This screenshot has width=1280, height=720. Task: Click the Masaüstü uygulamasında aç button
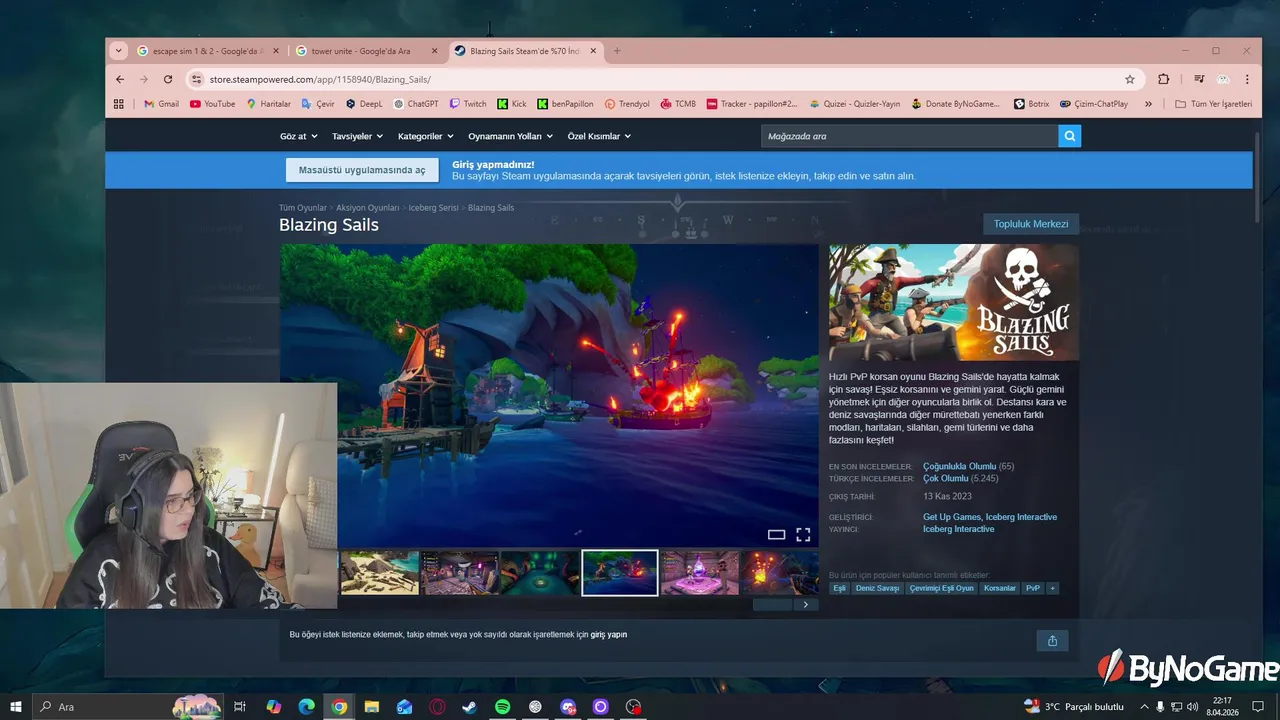click(362, 170)
